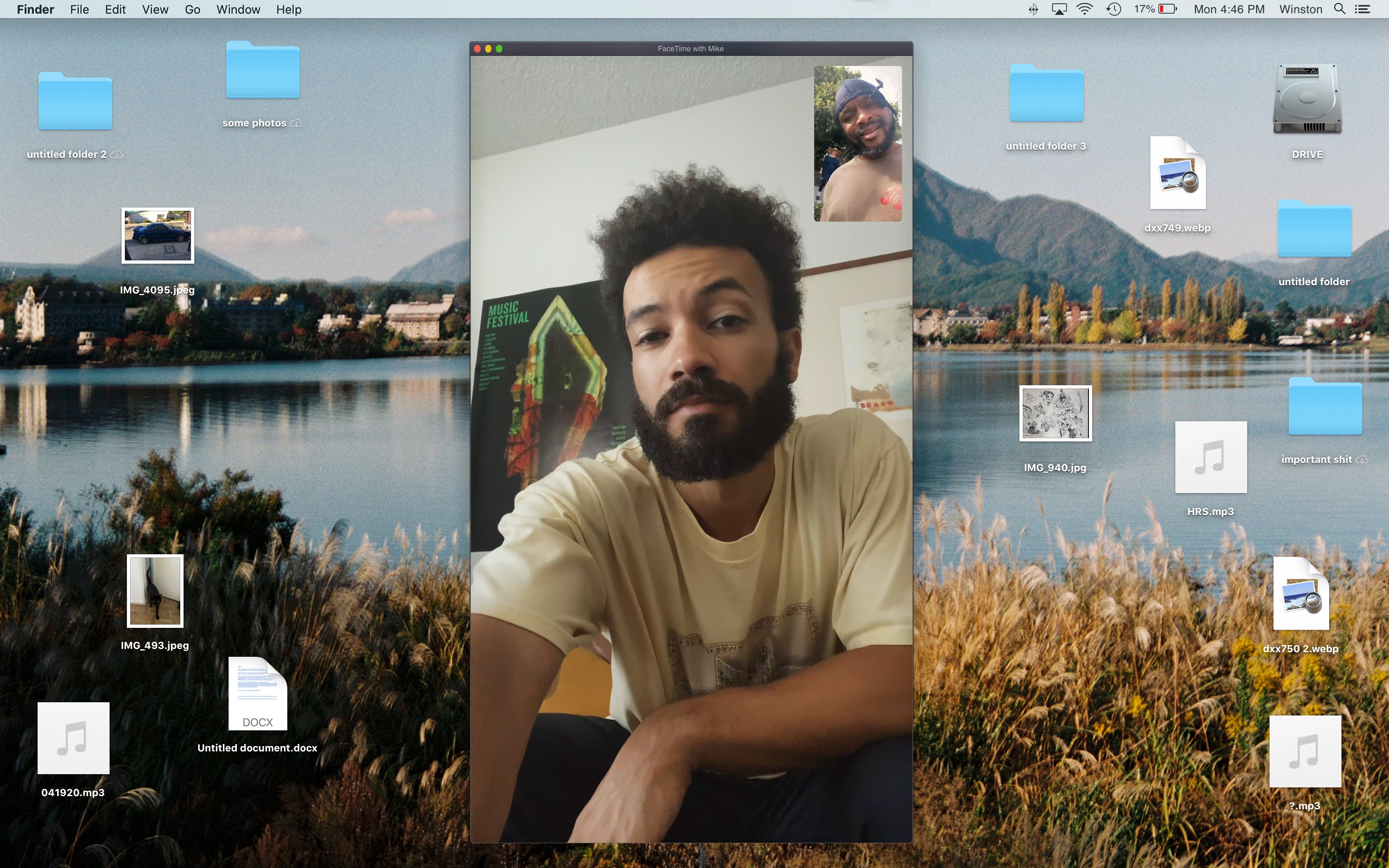1389x868 pixels.
Task: Click the clock showing Mon 4:46 PM
Action: click(1229, 9)
